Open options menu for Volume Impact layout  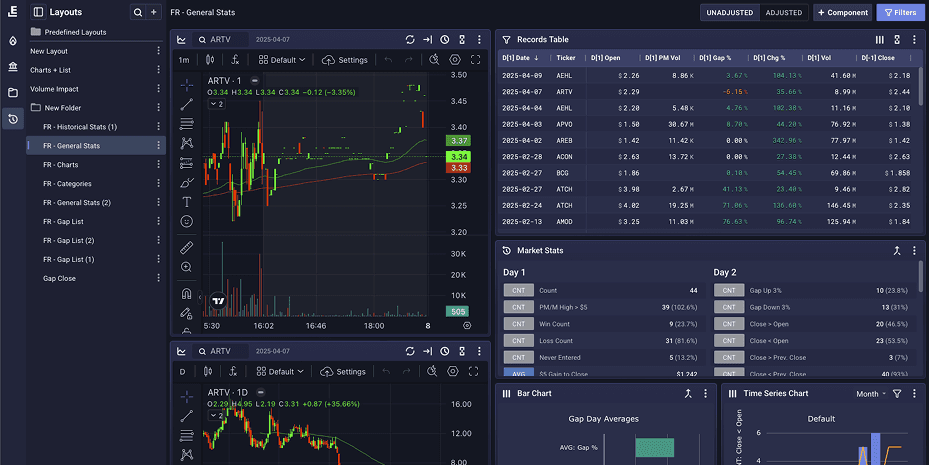click(158, 89)
